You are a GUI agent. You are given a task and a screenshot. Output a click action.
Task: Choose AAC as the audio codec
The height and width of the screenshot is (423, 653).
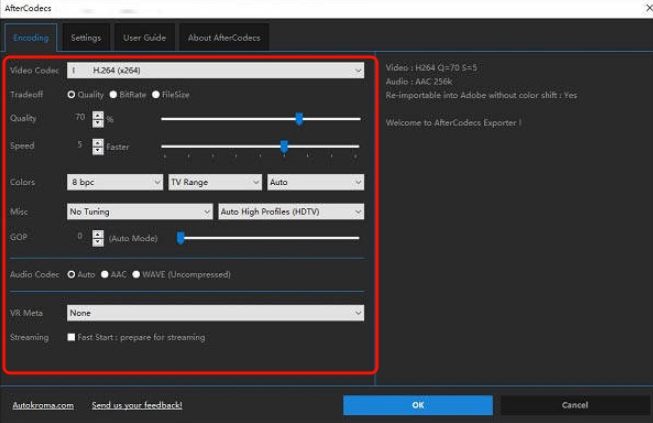click(105, 273)
